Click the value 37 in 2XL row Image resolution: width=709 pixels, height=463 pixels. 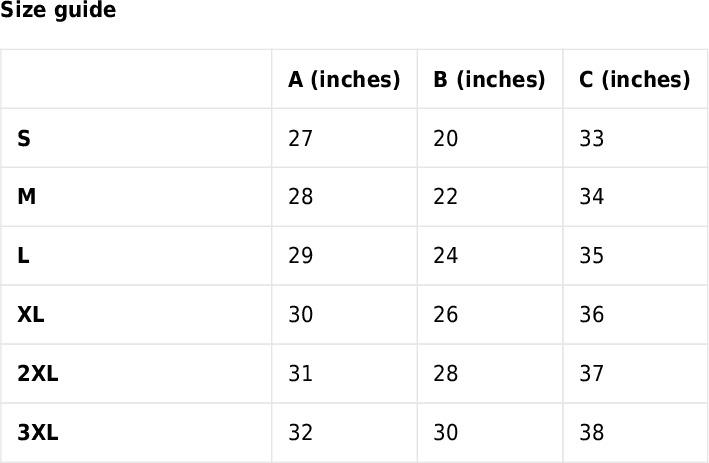click(x=591, y=373)
